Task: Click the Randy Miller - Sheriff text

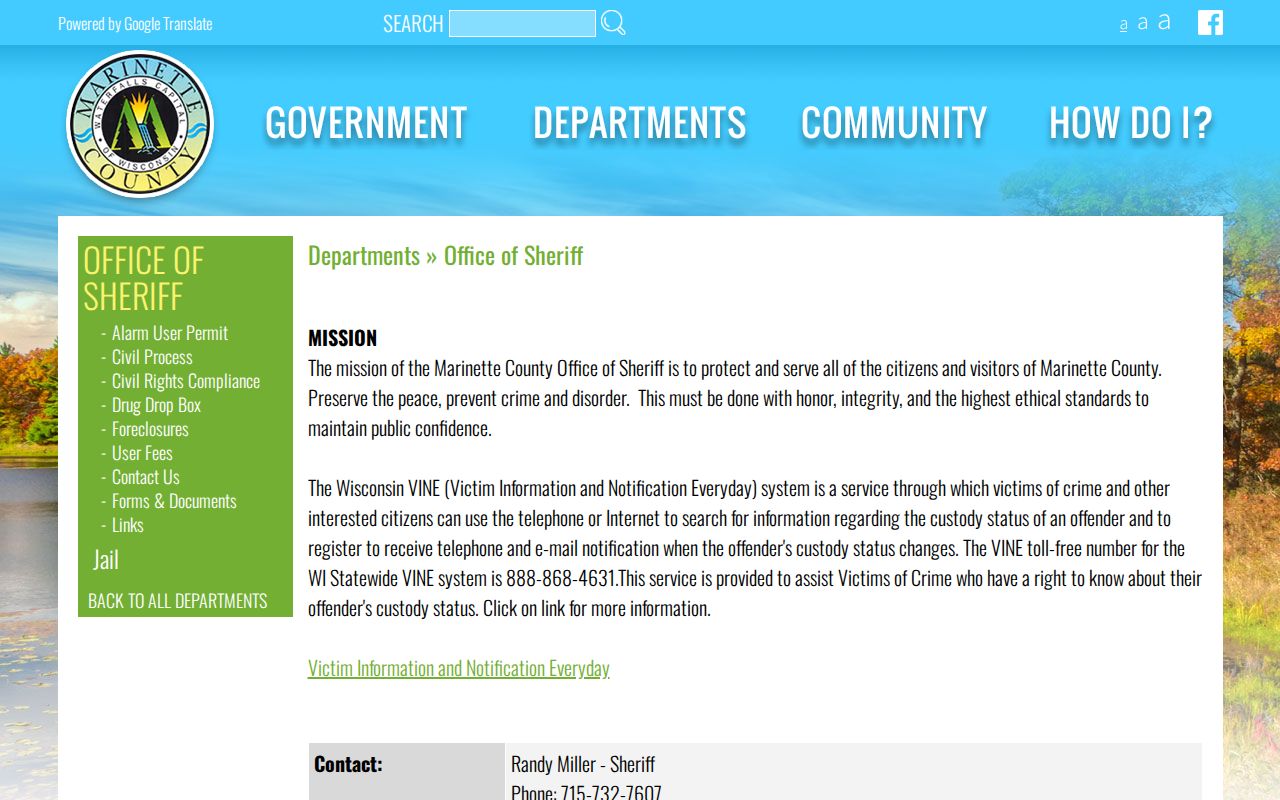Action: pyautogui.click(x=583, y=764)
